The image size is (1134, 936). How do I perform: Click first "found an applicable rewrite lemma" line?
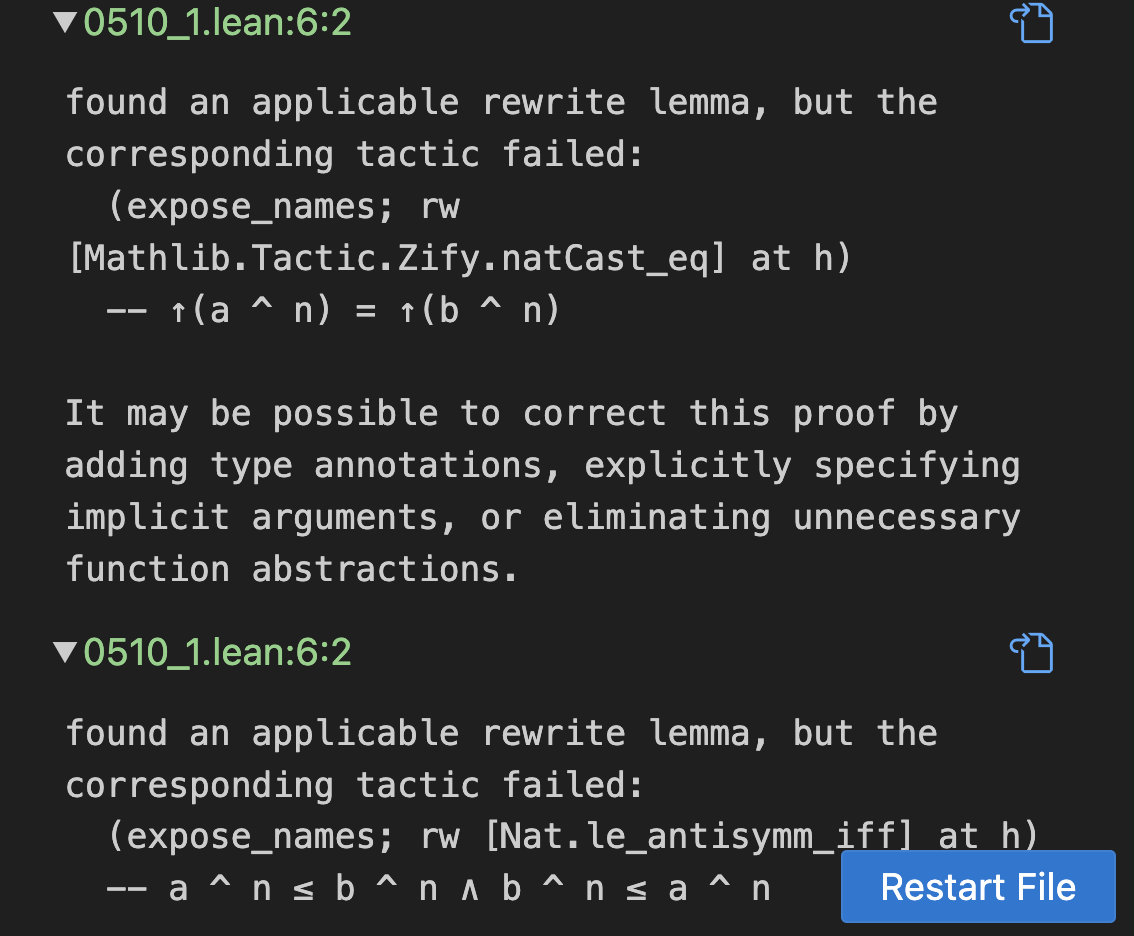pos(500,102)
